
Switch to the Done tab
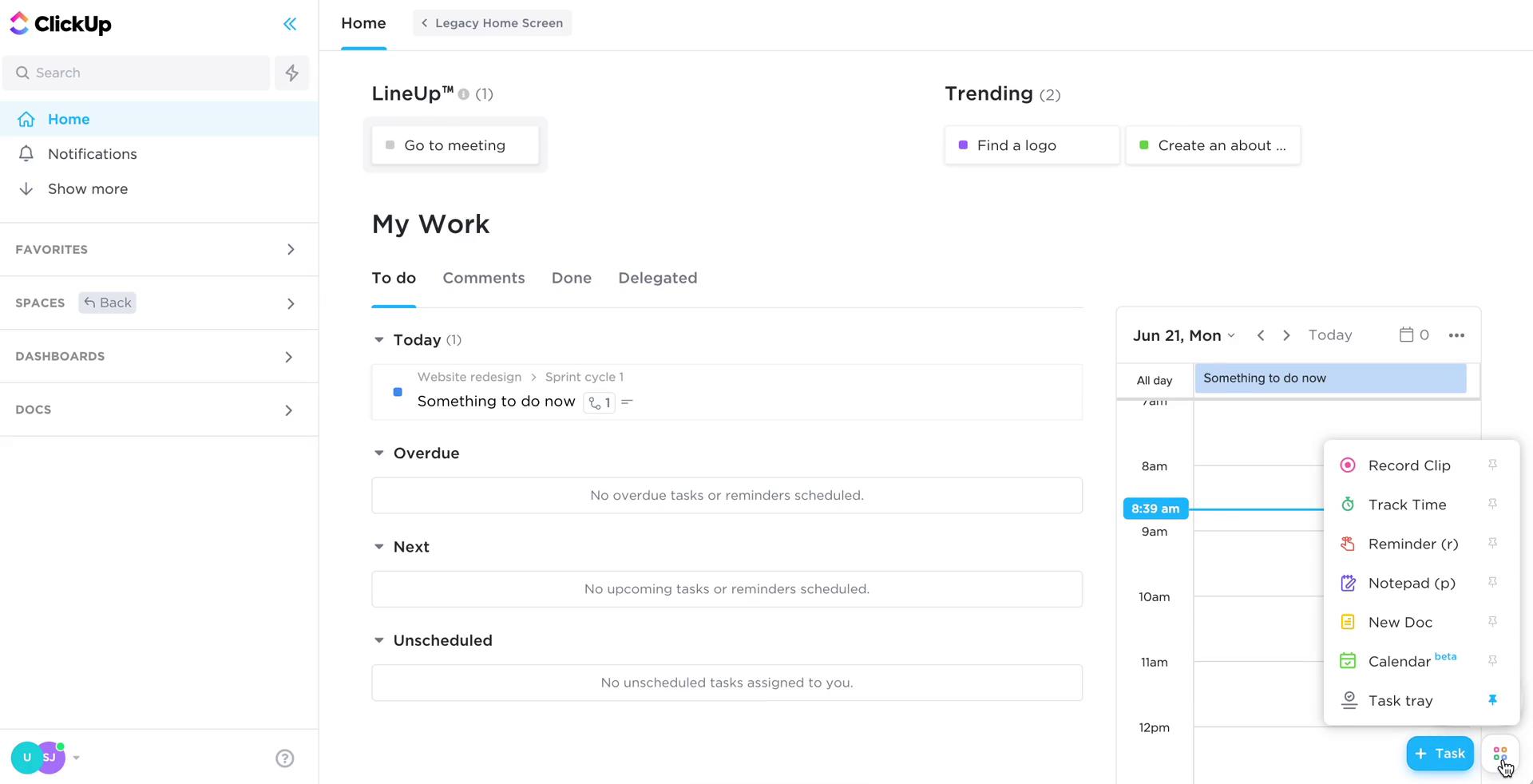[x=572, y=278]
